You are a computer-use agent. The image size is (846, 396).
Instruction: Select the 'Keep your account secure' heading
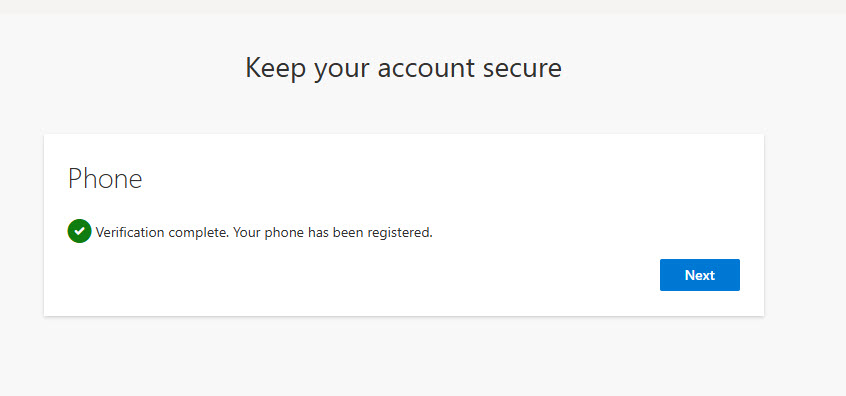pyautogui.click(x=403, y=69)
